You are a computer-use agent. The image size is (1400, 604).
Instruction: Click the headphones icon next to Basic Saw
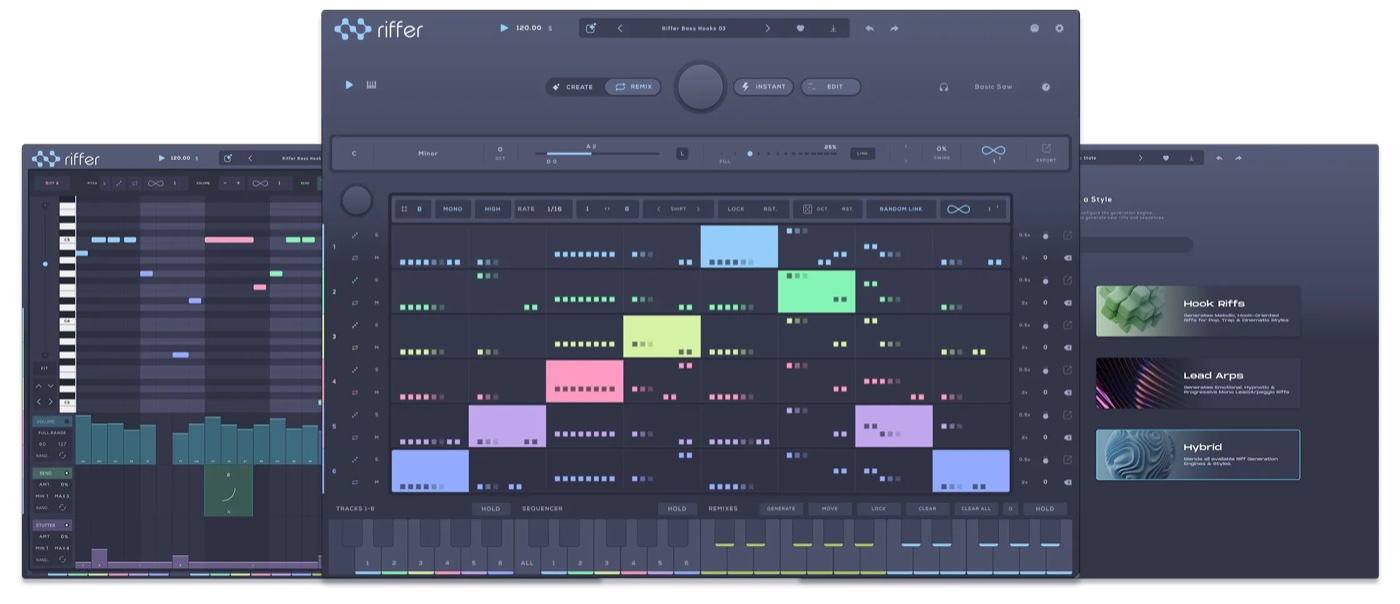click(x=943, y=87)
